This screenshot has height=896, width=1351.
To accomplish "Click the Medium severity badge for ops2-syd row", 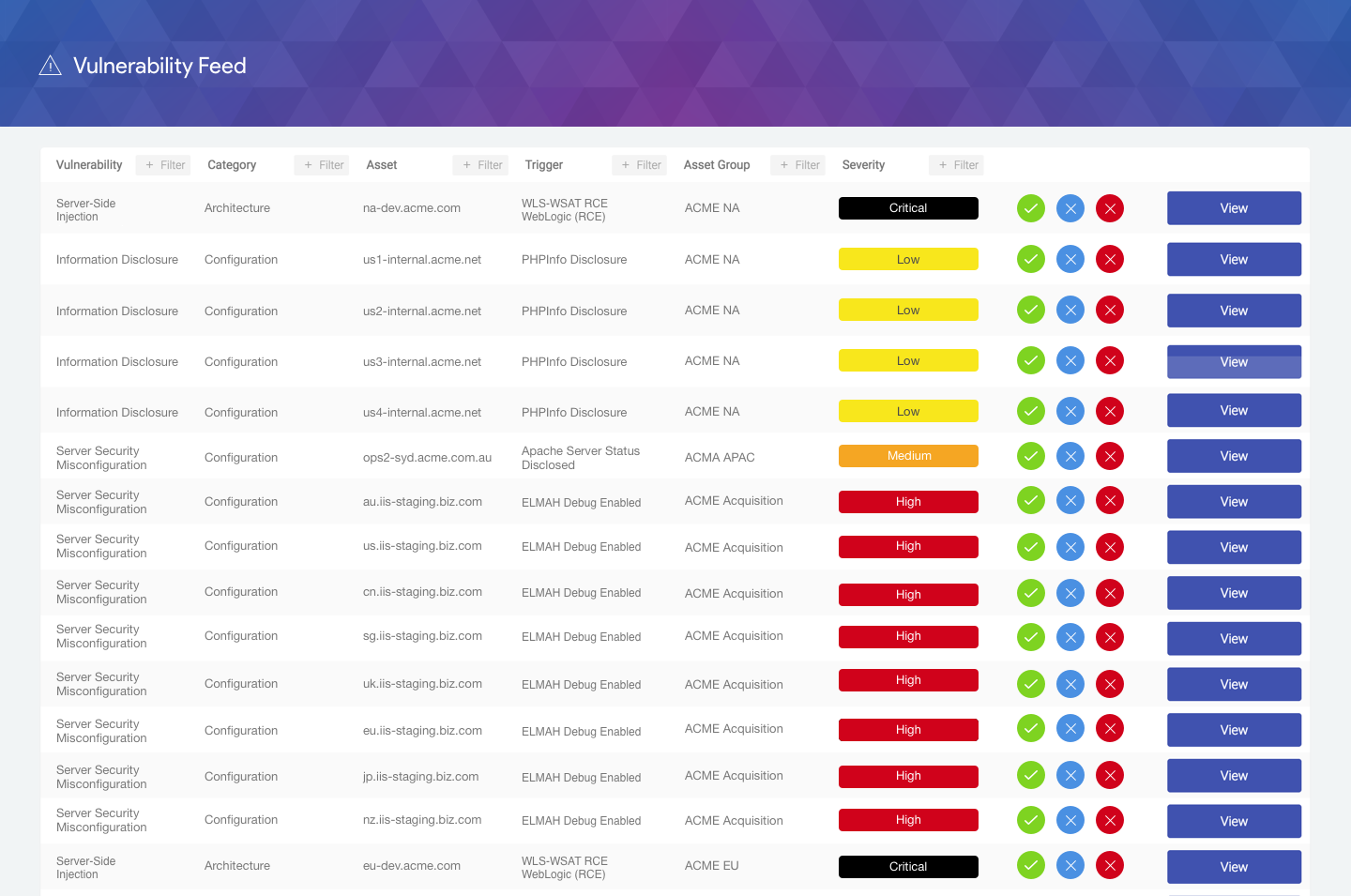I will tap(907, 456).
